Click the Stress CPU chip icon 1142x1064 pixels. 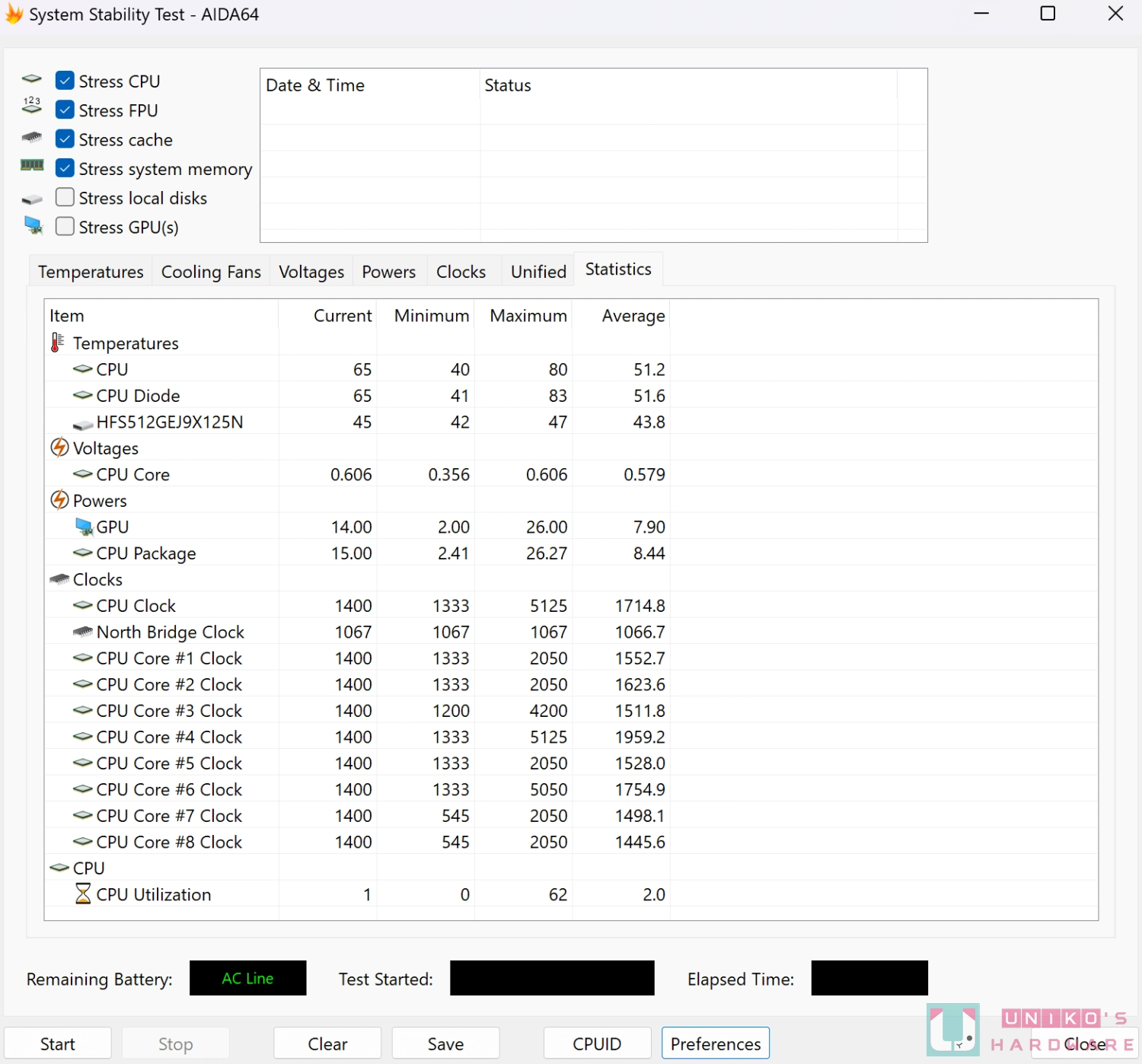32,79
